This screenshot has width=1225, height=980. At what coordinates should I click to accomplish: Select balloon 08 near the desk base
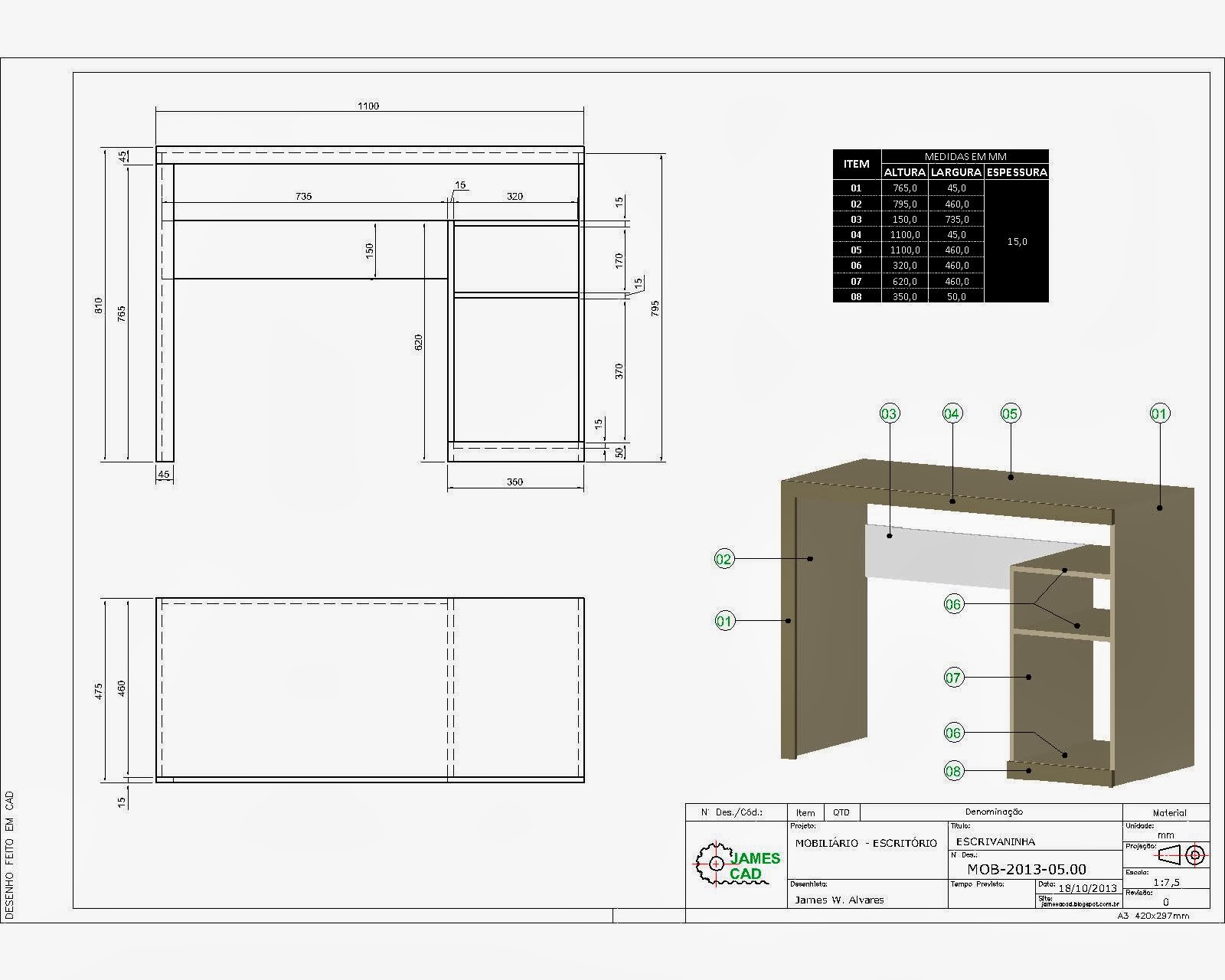click(x=953, y=771)
